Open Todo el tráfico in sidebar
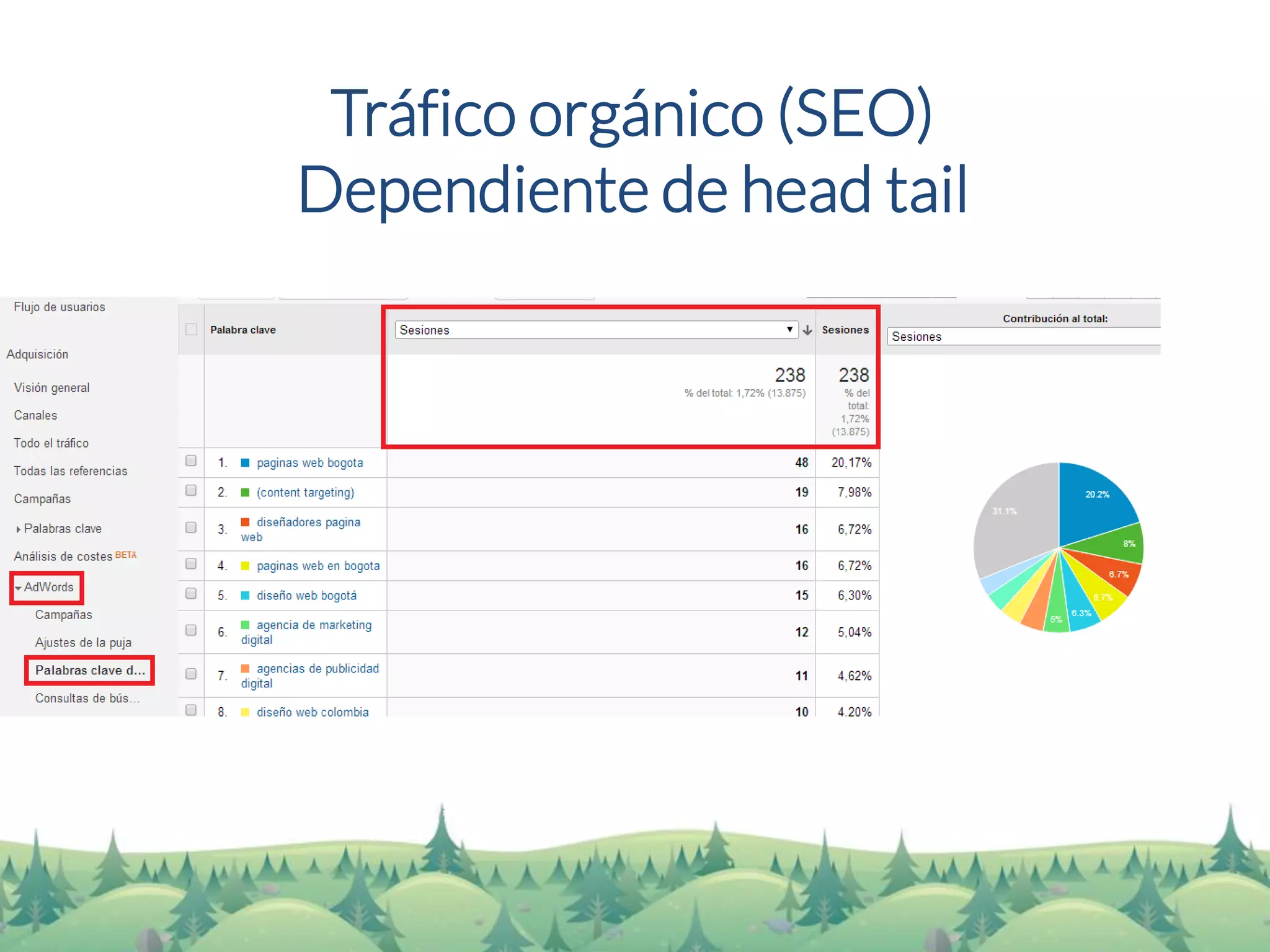1270x952 pixels. tap(51, 443)
